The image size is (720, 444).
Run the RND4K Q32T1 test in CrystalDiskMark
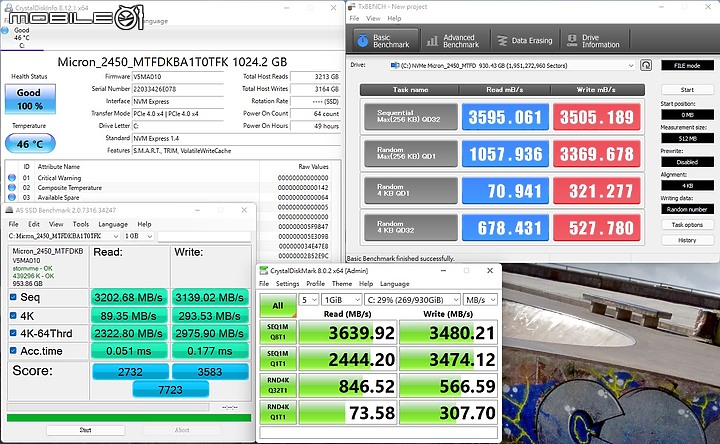(x=278, y=385)
